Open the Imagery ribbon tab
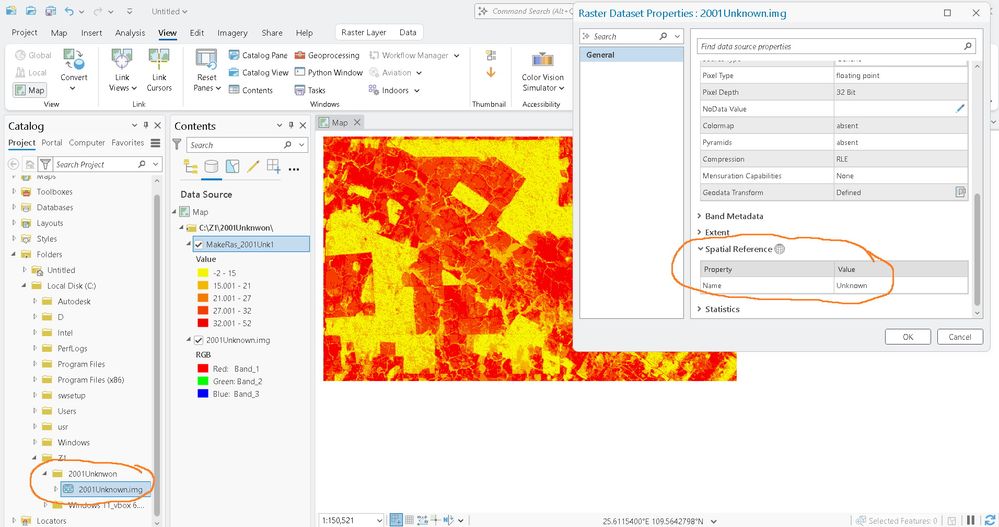The height and width of the screenshot is (527, 999). [x=232, y=32]
